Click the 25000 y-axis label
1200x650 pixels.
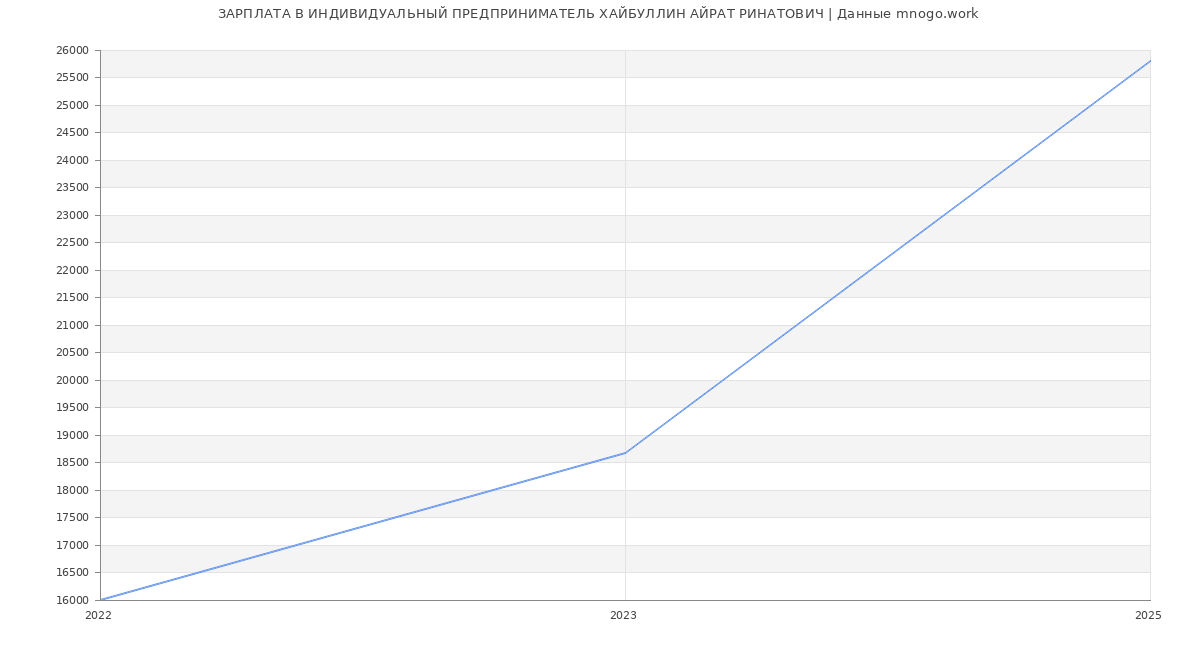coord(72,106)
